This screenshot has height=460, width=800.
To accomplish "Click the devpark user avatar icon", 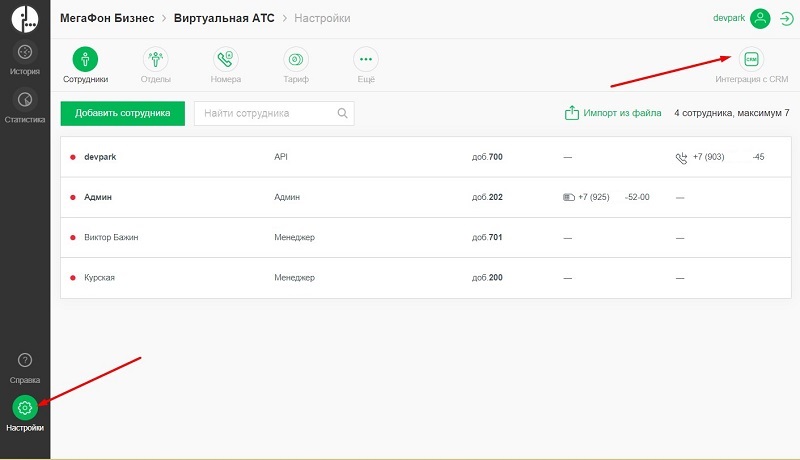I will [x=760, y=18].
